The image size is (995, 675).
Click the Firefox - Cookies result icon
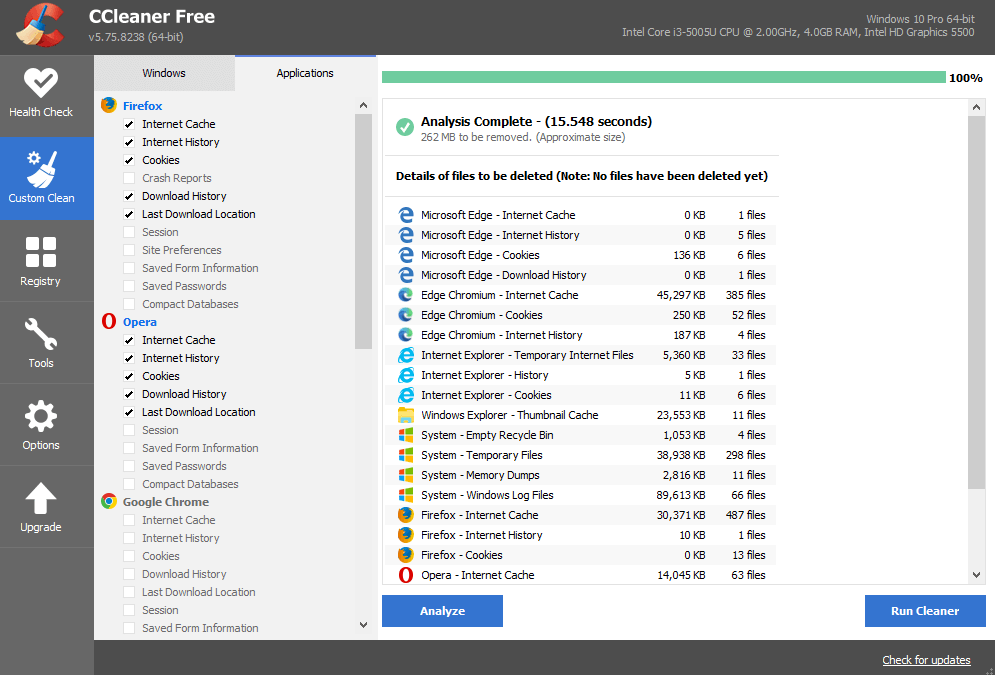pyautogui.click(x=405, y=555)
